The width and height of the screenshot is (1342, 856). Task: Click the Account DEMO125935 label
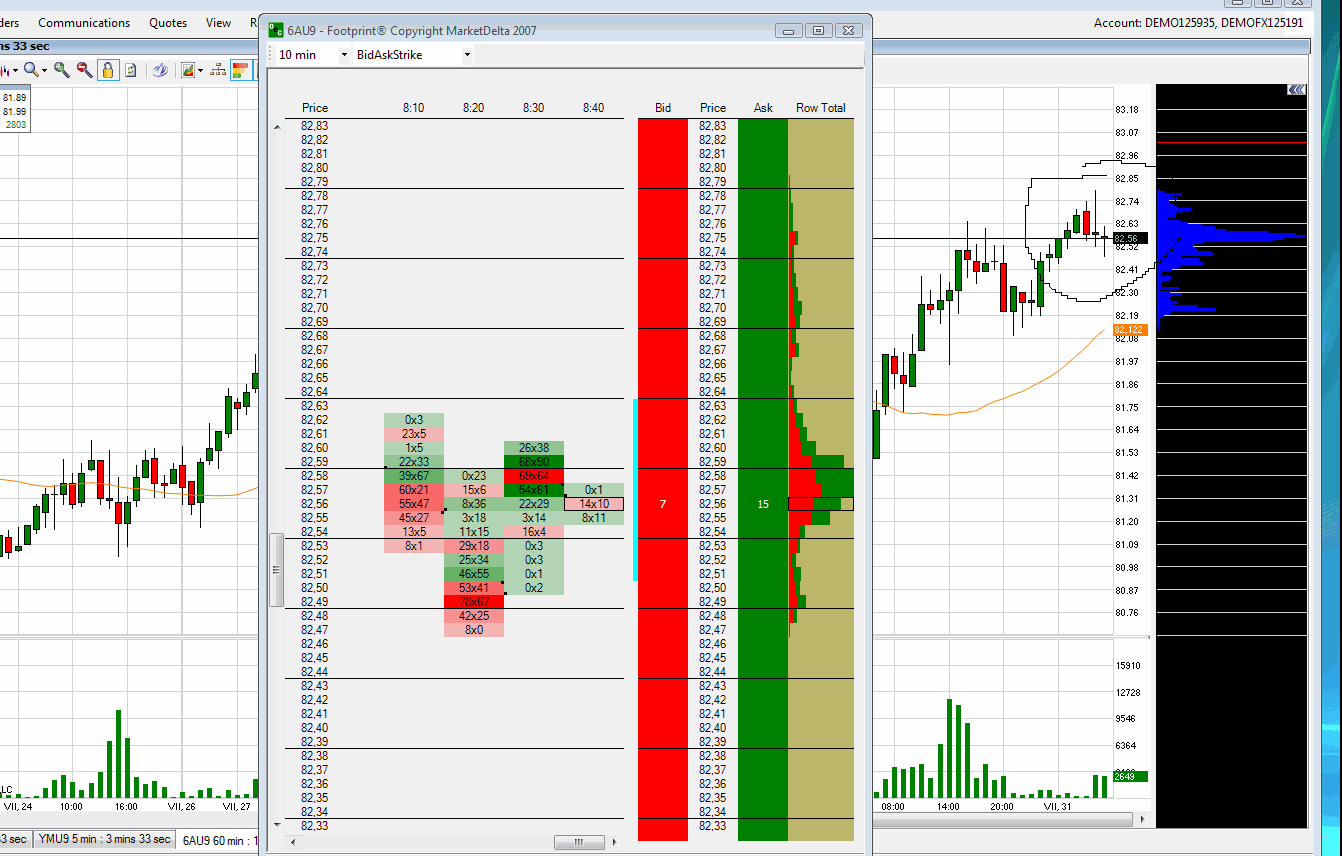click(1199, 22)
